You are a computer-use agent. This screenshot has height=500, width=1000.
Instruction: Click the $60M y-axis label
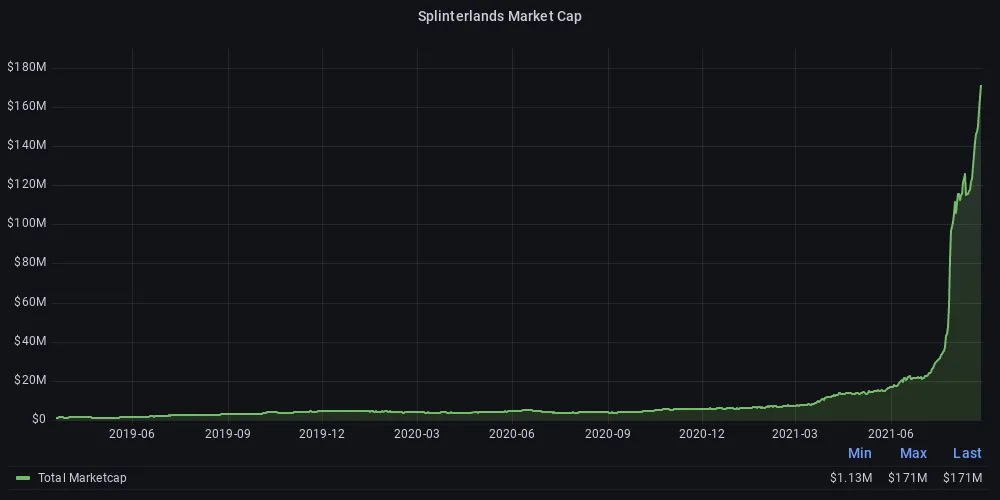coord(29,302)
